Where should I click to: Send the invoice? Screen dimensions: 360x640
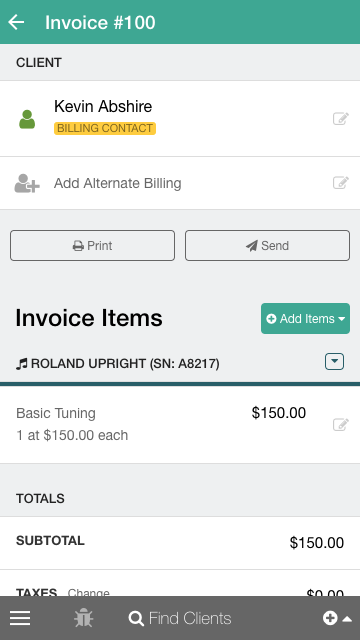(x=267, y=245)
